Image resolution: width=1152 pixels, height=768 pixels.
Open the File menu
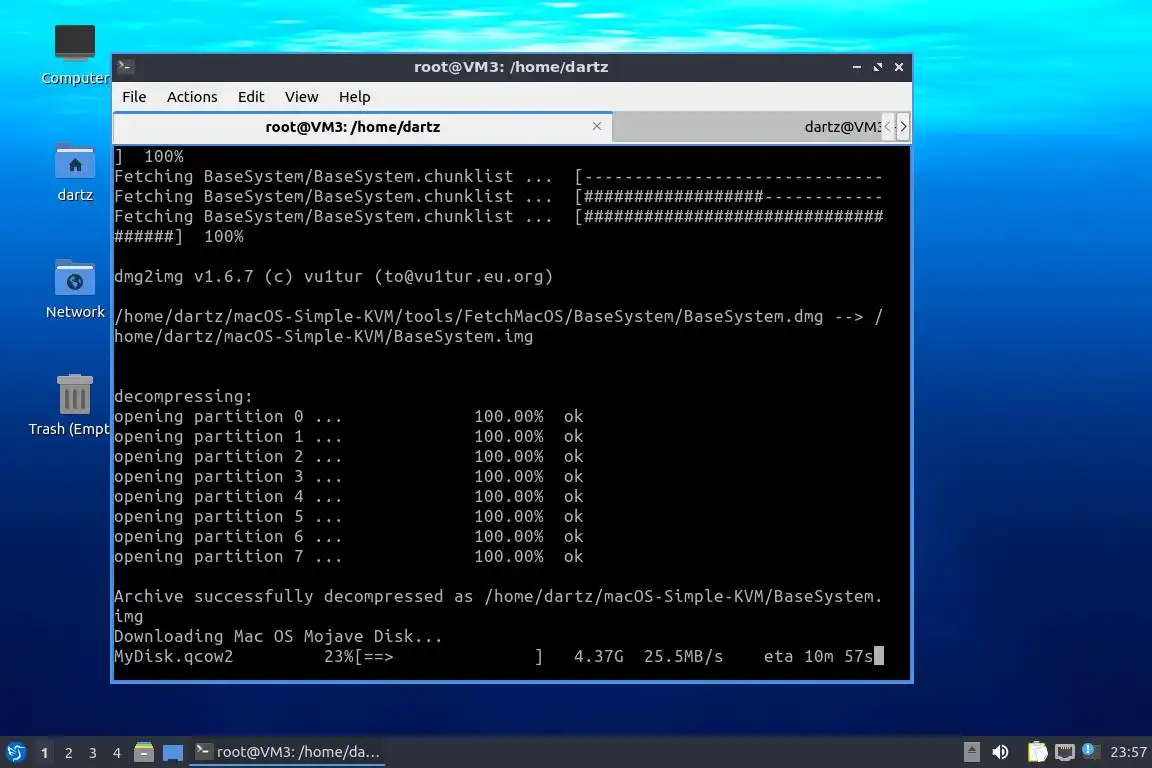(x=134, y=97)
